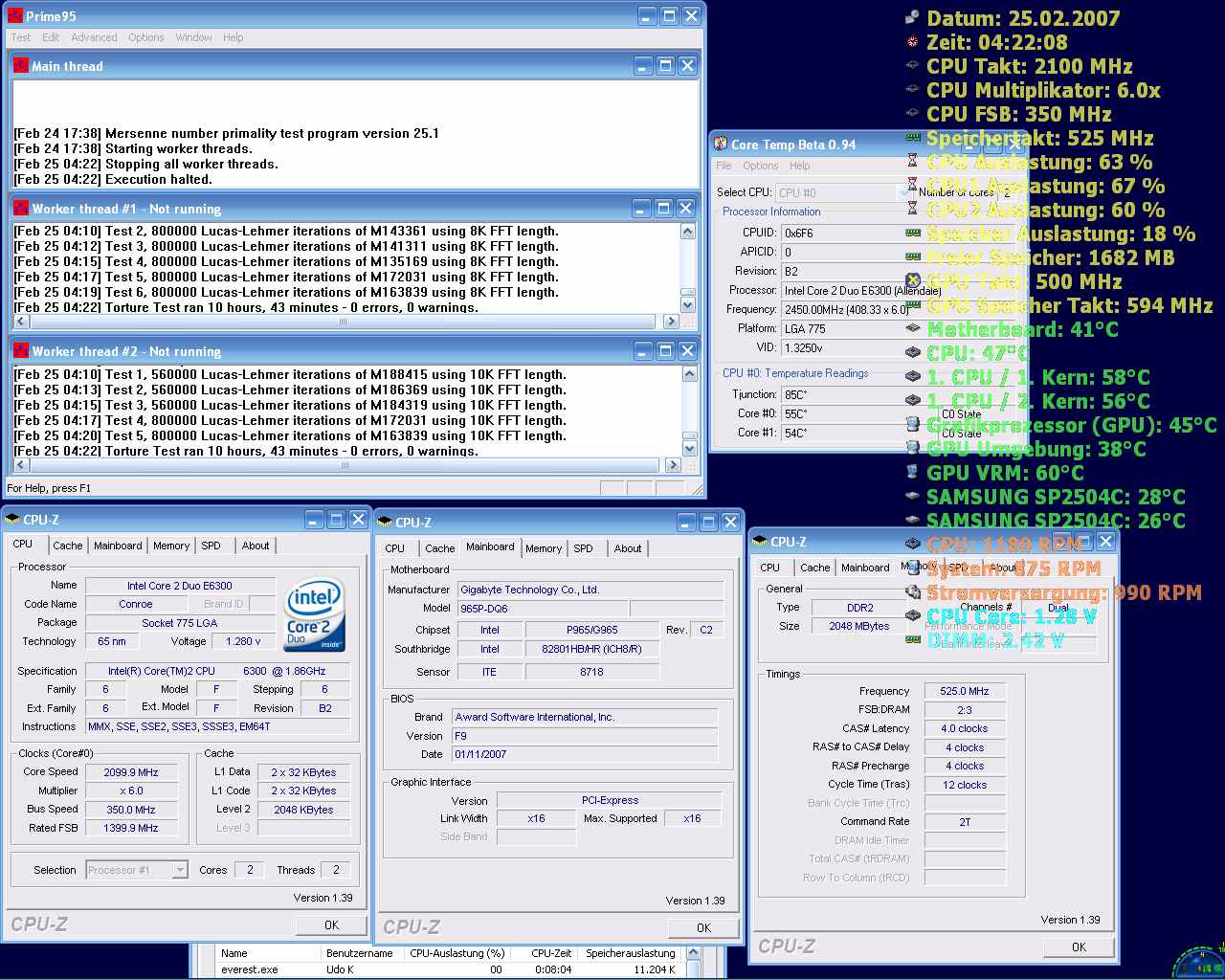Click the Memory Frequency field 525.0 MHz
This screenshot has width=1225, height=980.
point(965,691)
